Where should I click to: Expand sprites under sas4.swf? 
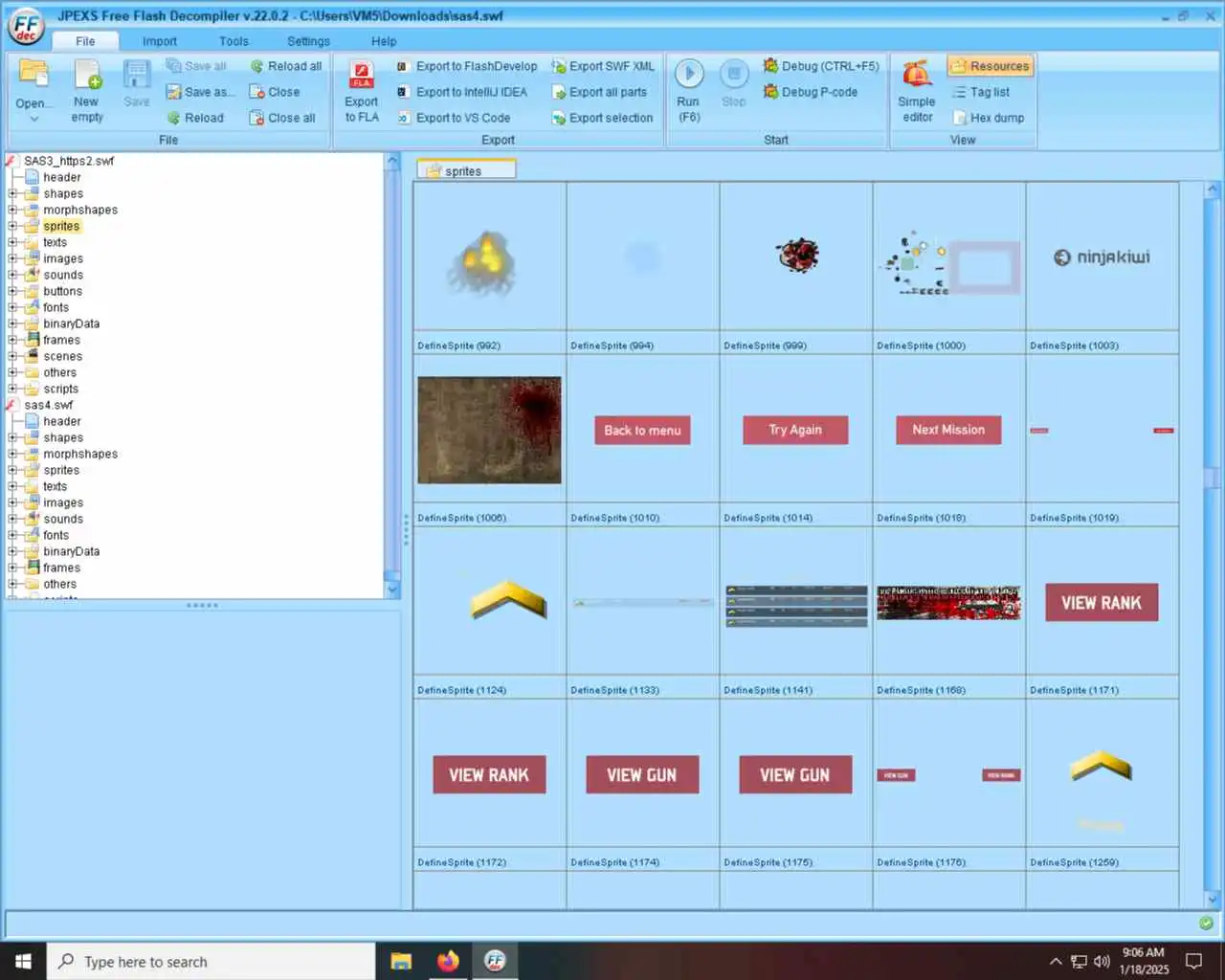click(12, 470)
